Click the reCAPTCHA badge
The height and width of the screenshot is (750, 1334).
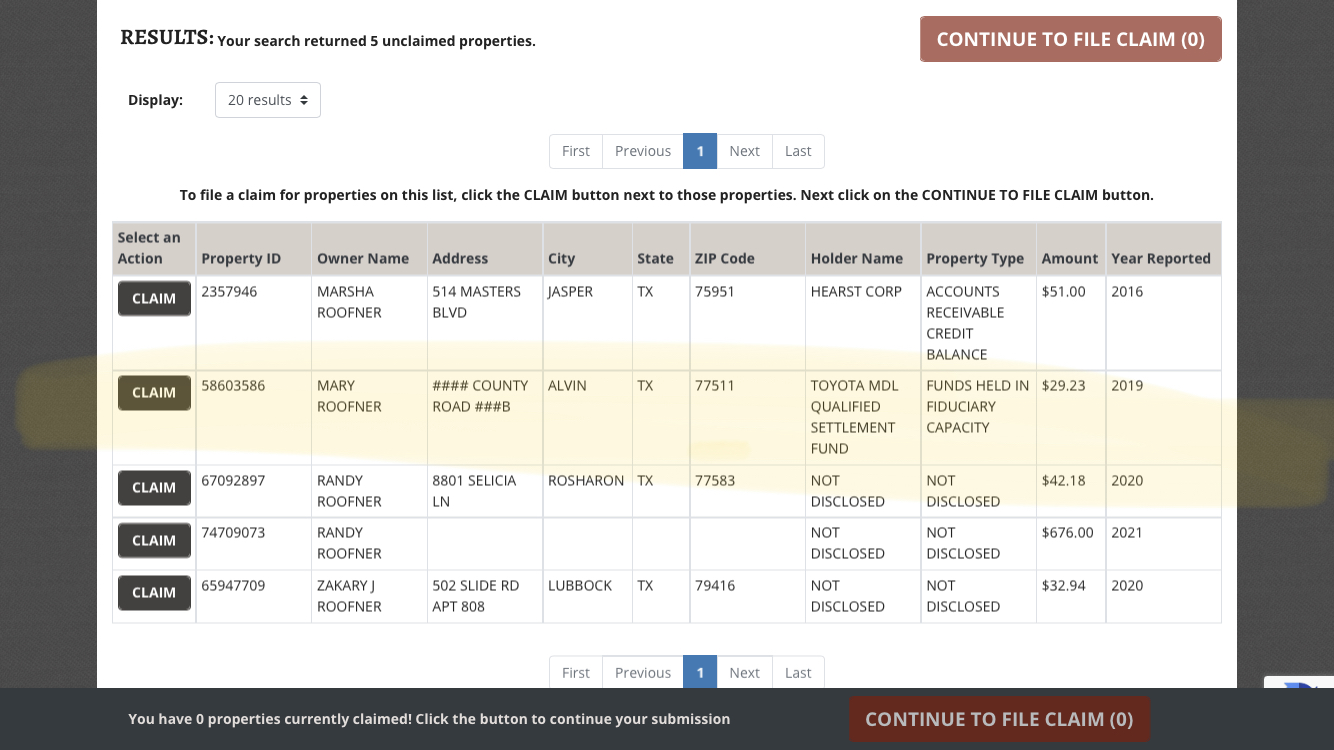(x=1299, y=682)
